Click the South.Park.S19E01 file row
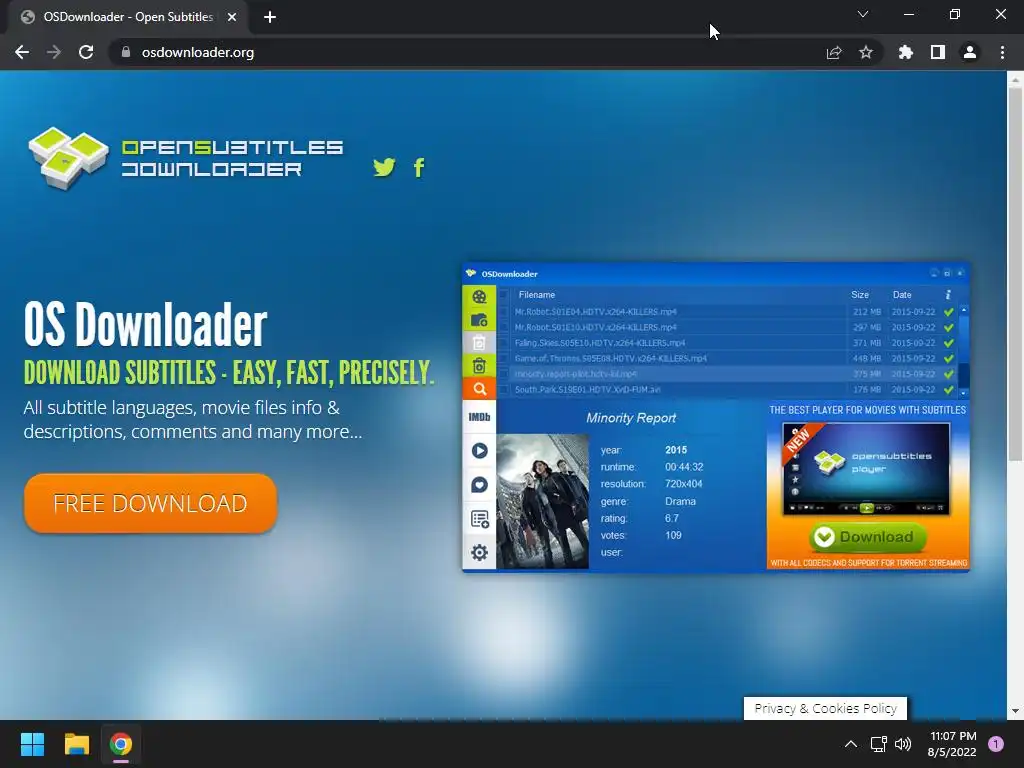 pyautogui.click(x=728, y=390)
